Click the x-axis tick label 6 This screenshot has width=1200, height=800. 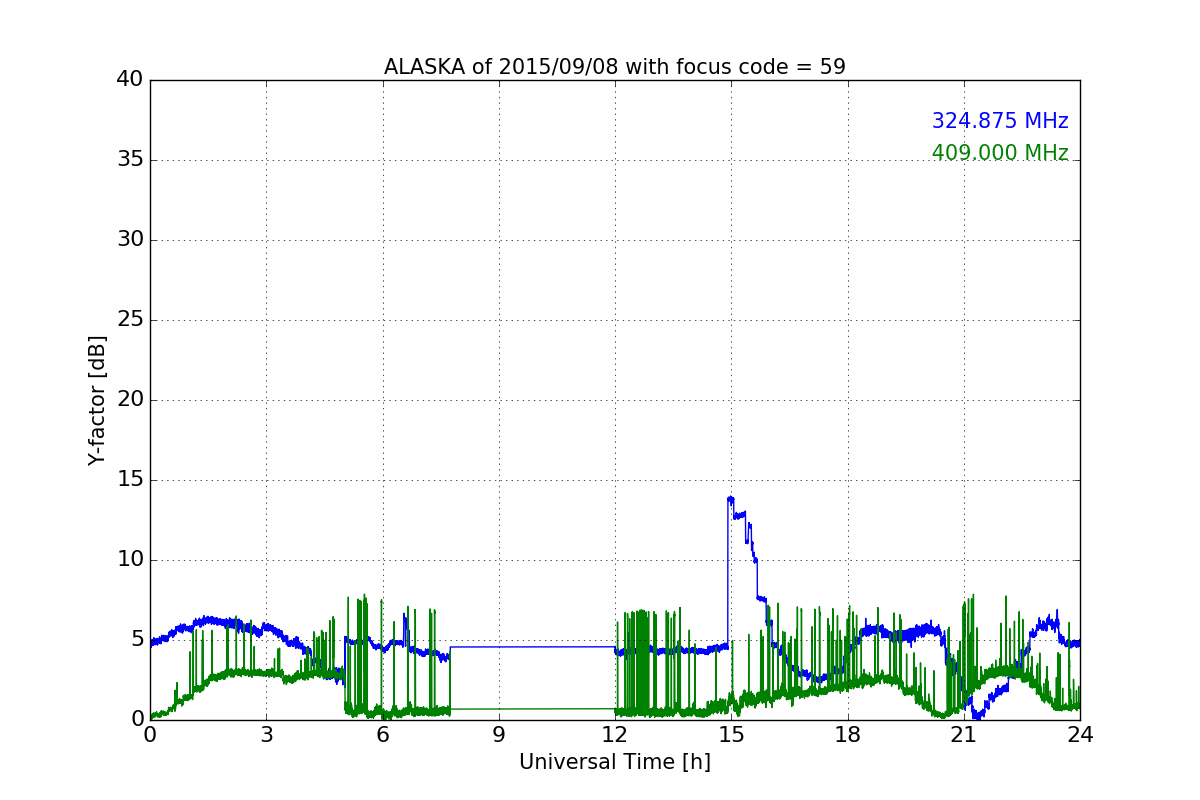383,734
